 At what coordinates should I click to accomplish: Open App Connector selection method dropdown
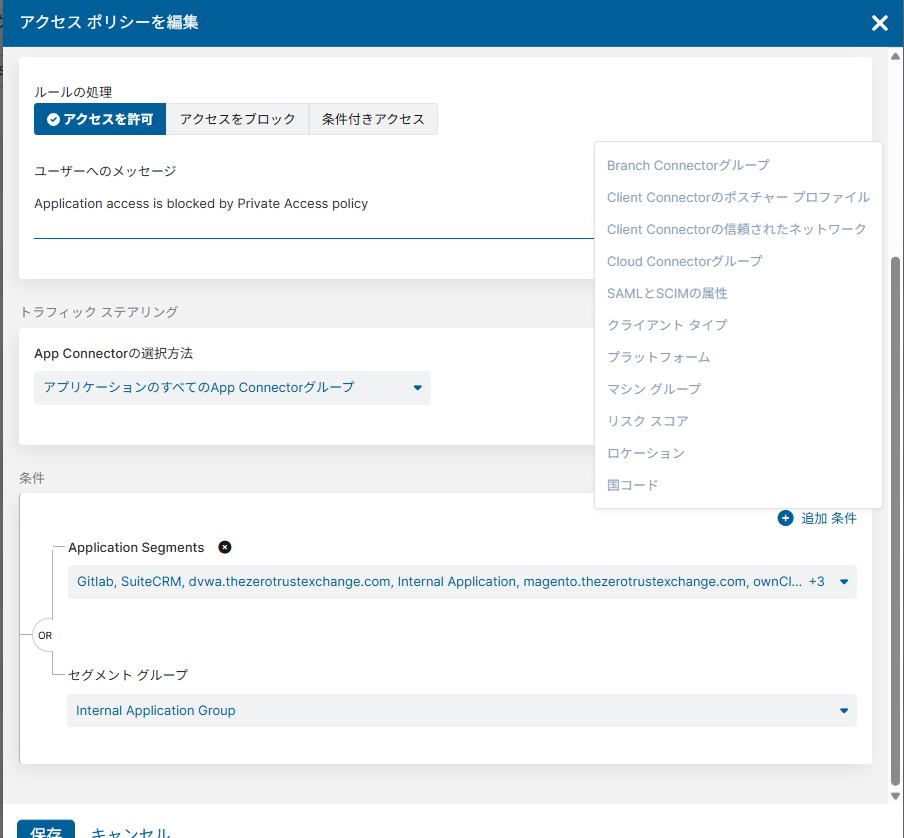[232, 388]
